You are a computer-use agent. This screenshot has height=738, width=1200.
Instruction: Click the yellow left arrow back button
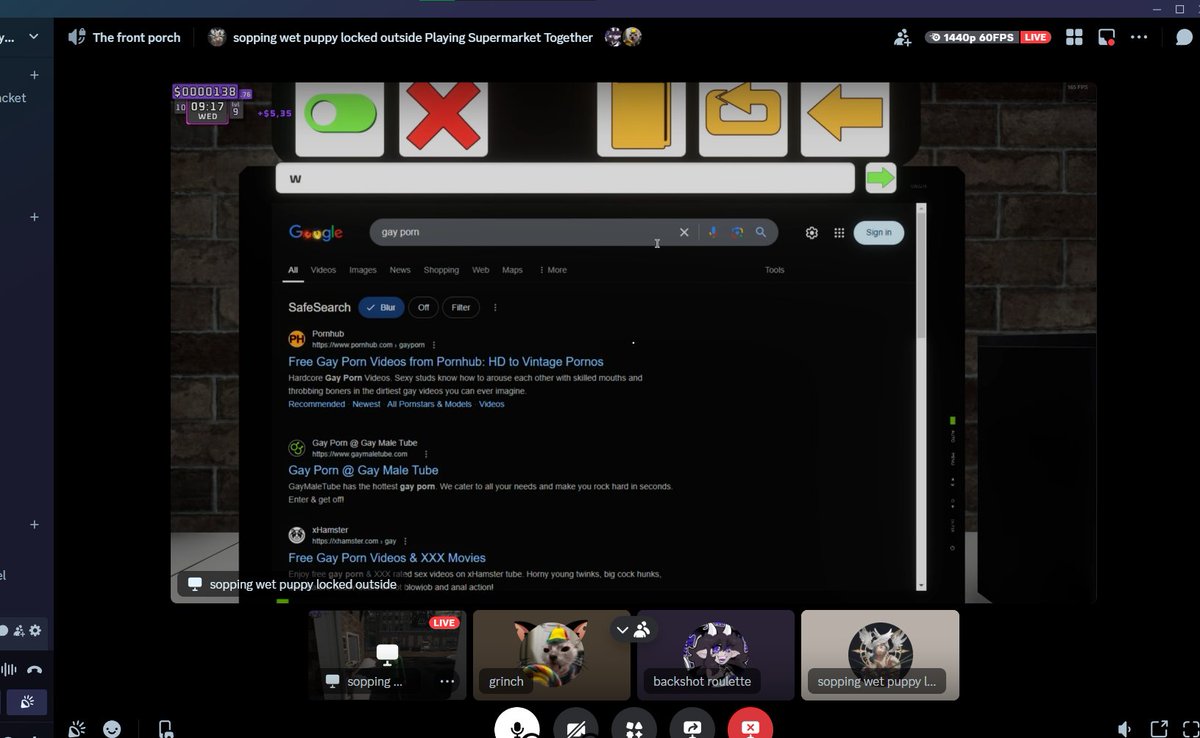coord(845,117)
